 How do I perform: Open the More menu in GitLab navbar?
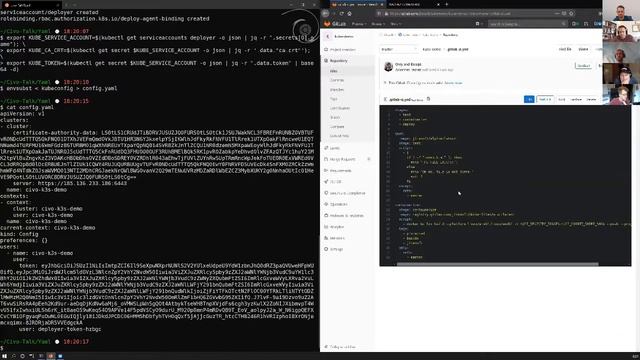(x=396, y=24)
